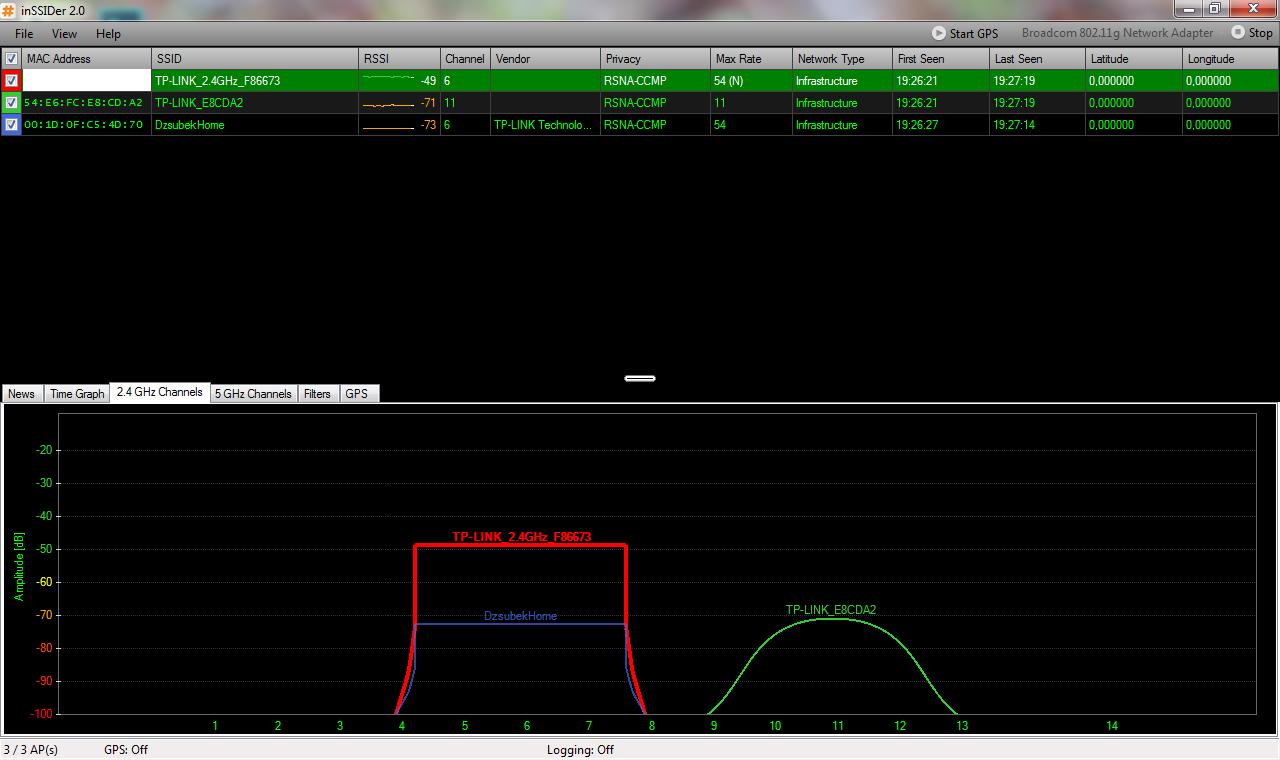Sort by SSID column header
This screenshot has width=1280, height=760.
pos(255,59)
